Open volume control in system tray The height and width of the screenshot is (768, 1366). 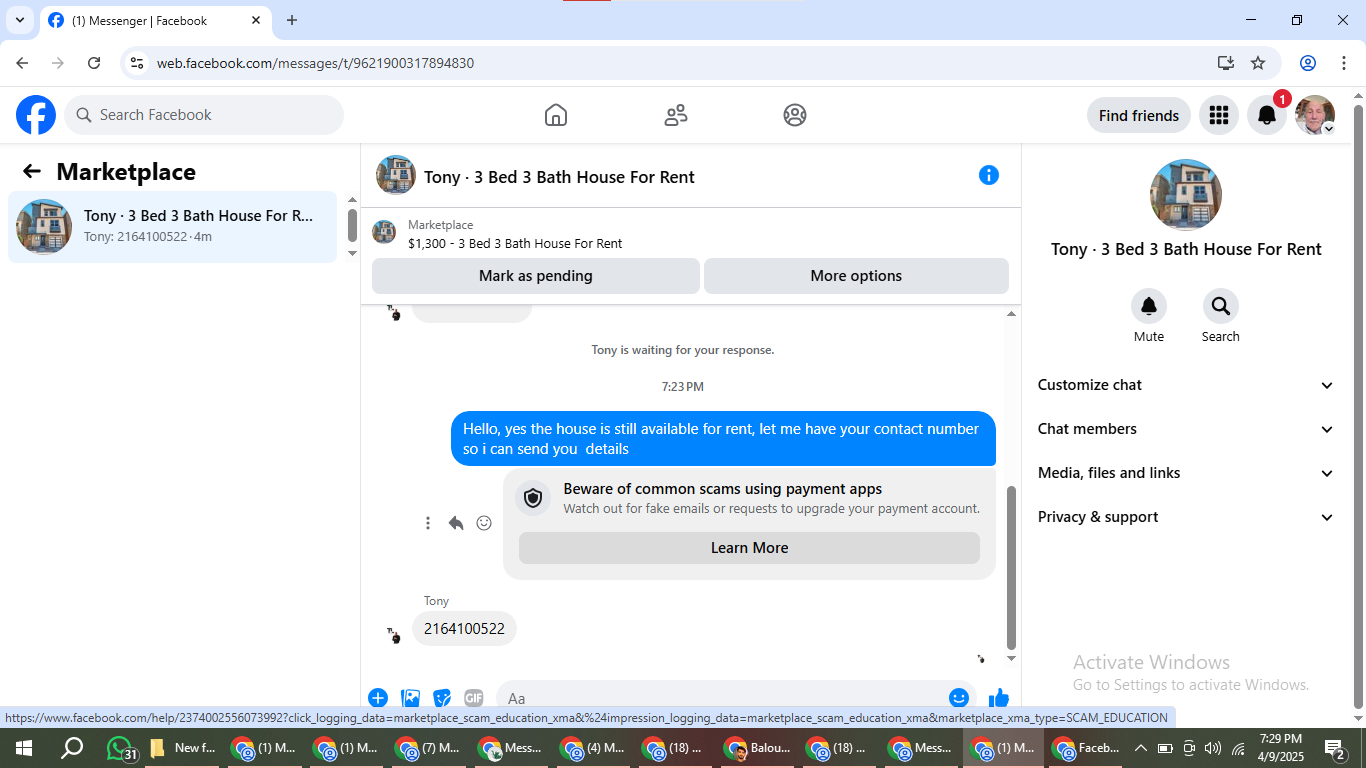click(1213, 748)
